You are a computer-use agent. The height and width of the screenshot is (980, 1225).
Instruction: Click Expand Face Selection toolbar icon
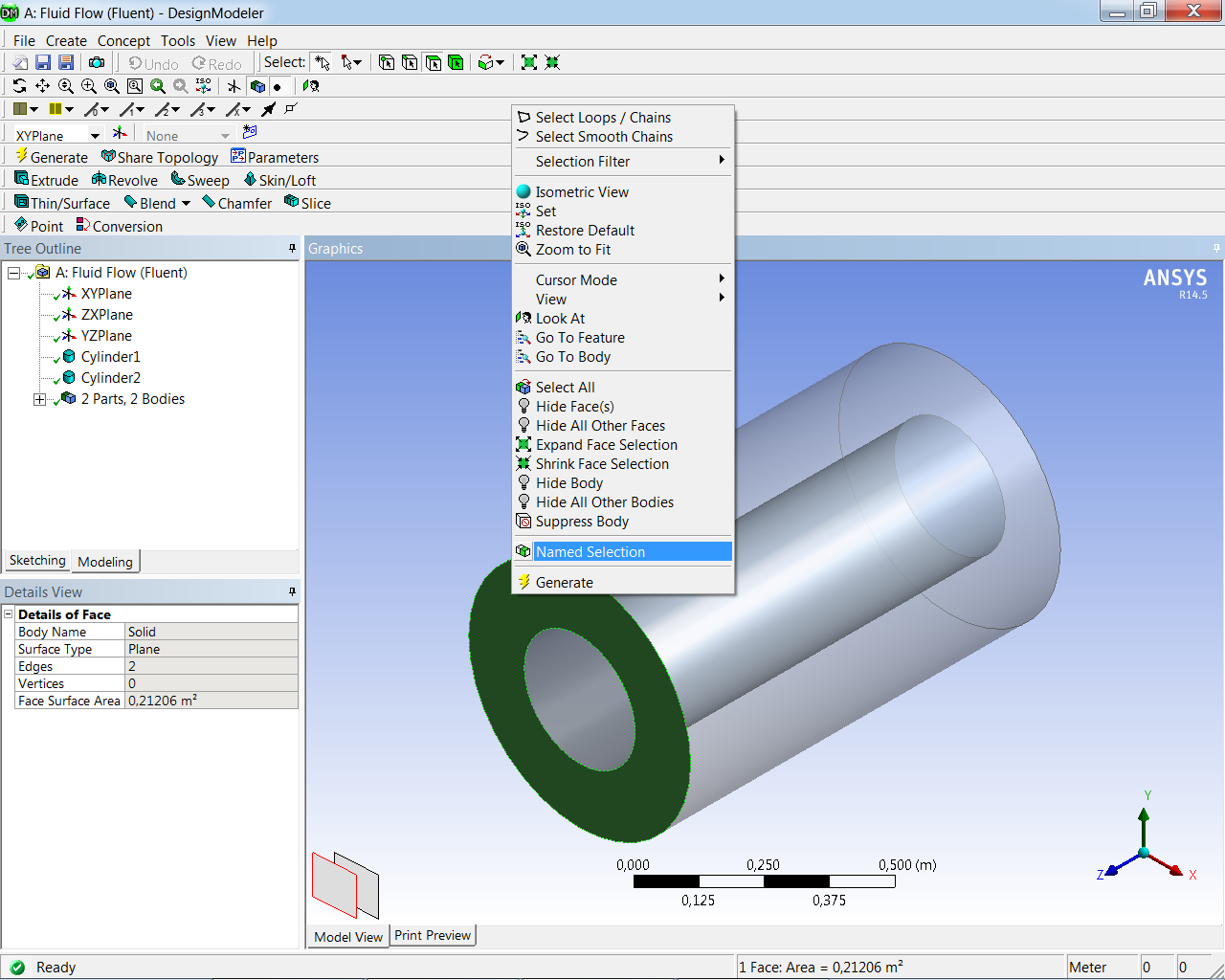coord(529,62)
